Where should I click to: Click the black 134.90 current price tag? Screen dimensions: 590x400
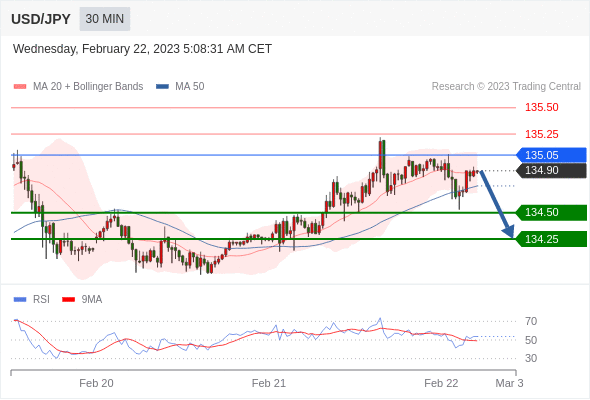(551, 170)
